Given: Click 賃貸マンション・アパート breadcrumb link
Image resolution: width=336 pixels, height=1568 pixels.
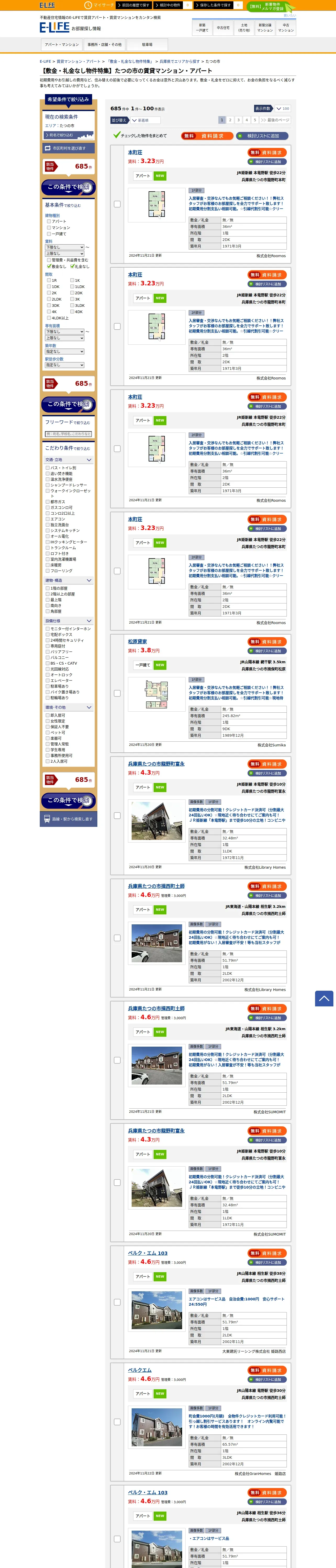Looking at the screenshot, I should coord(79,61).
